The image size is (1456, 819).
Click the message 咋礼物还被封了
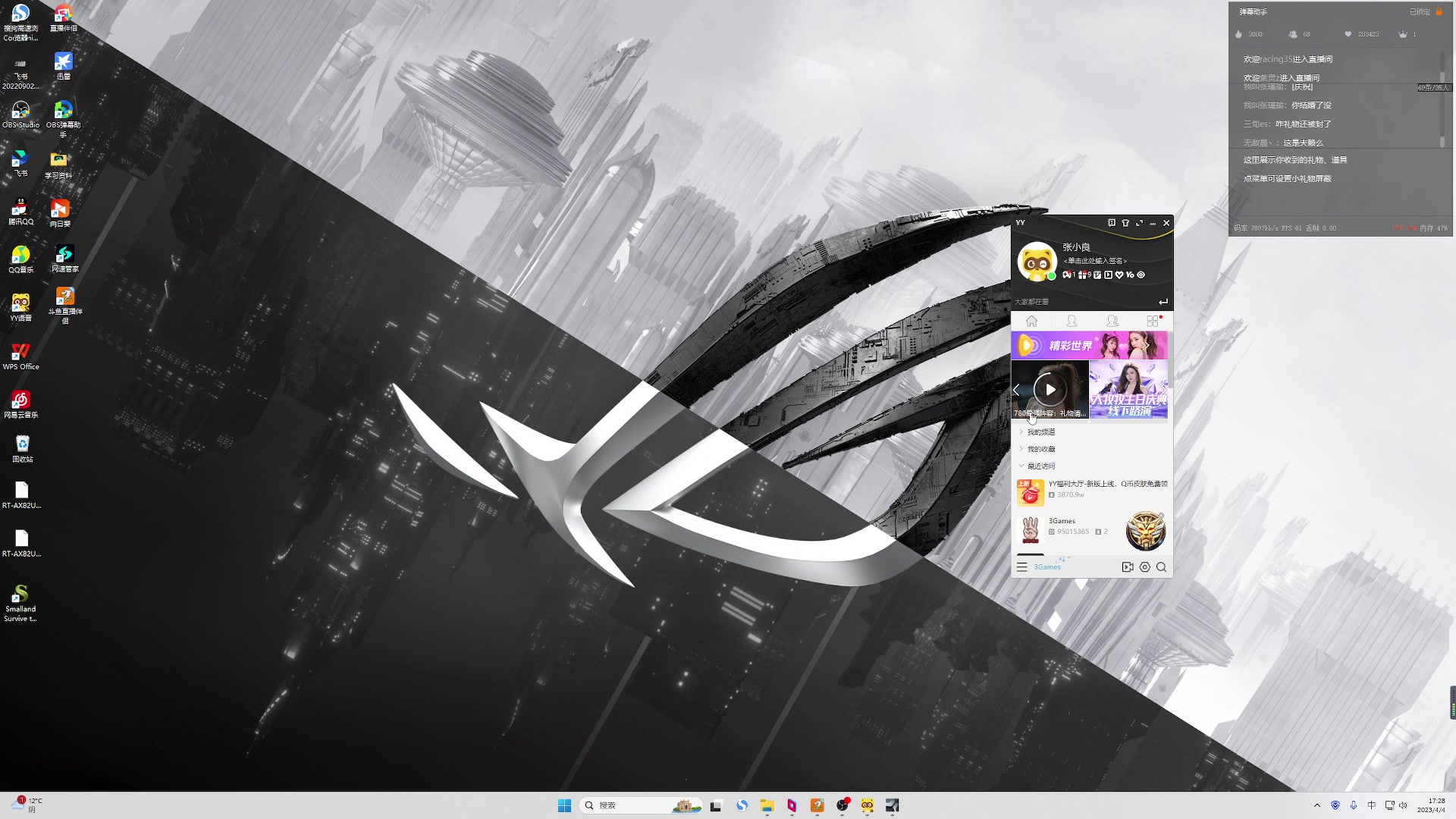1303,124
